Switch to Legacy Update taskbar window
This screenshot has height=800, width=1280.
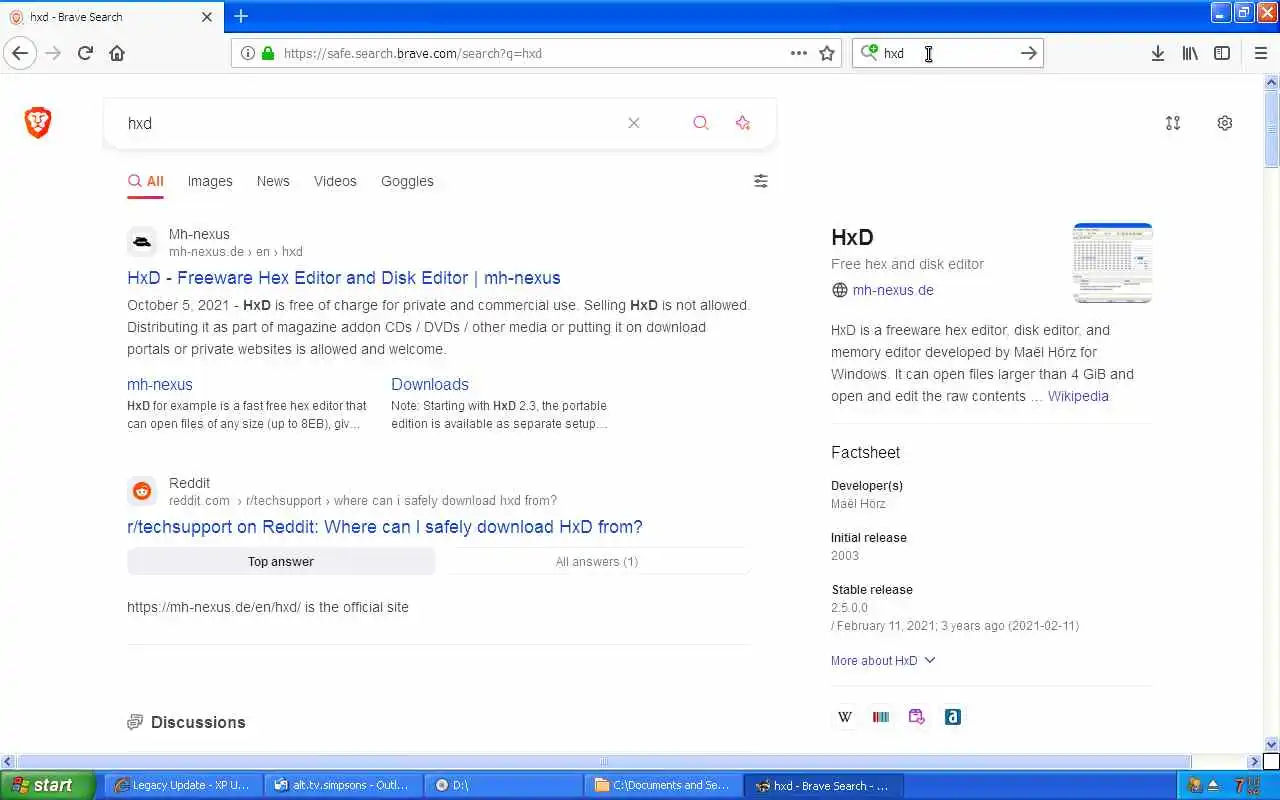[x=183, y=785]
